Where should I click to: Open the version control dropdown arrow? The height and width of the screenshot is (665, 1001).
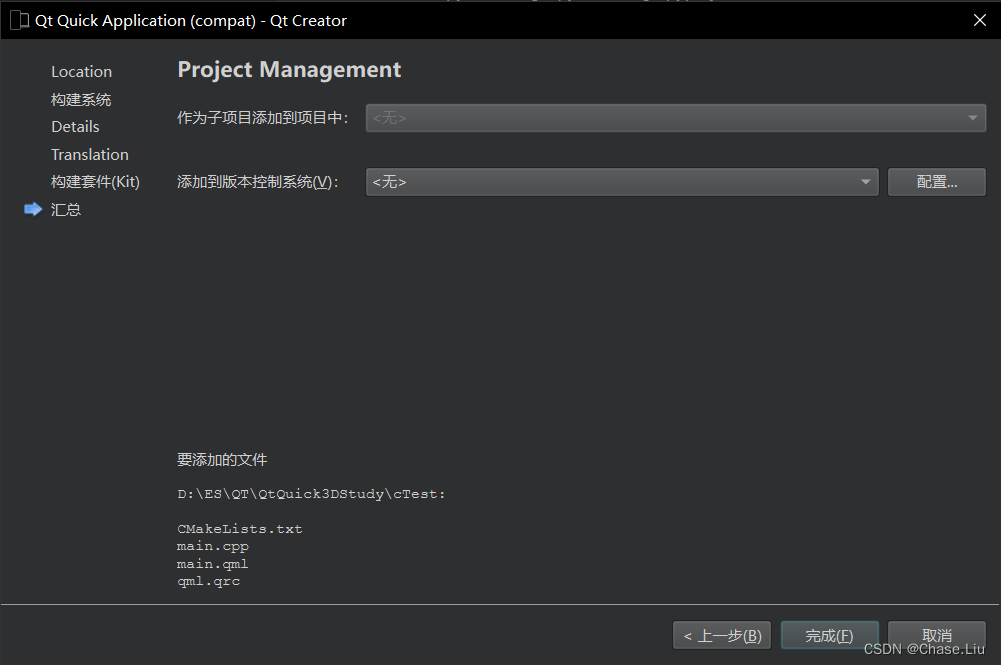pos(864,181)
